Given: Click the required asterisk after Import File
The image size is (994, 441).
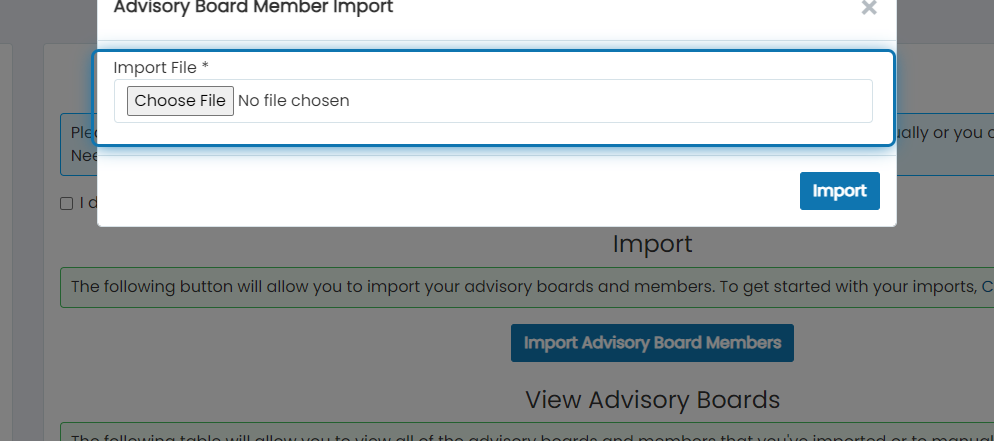Looking at the screenshot, I should point(205,65).
